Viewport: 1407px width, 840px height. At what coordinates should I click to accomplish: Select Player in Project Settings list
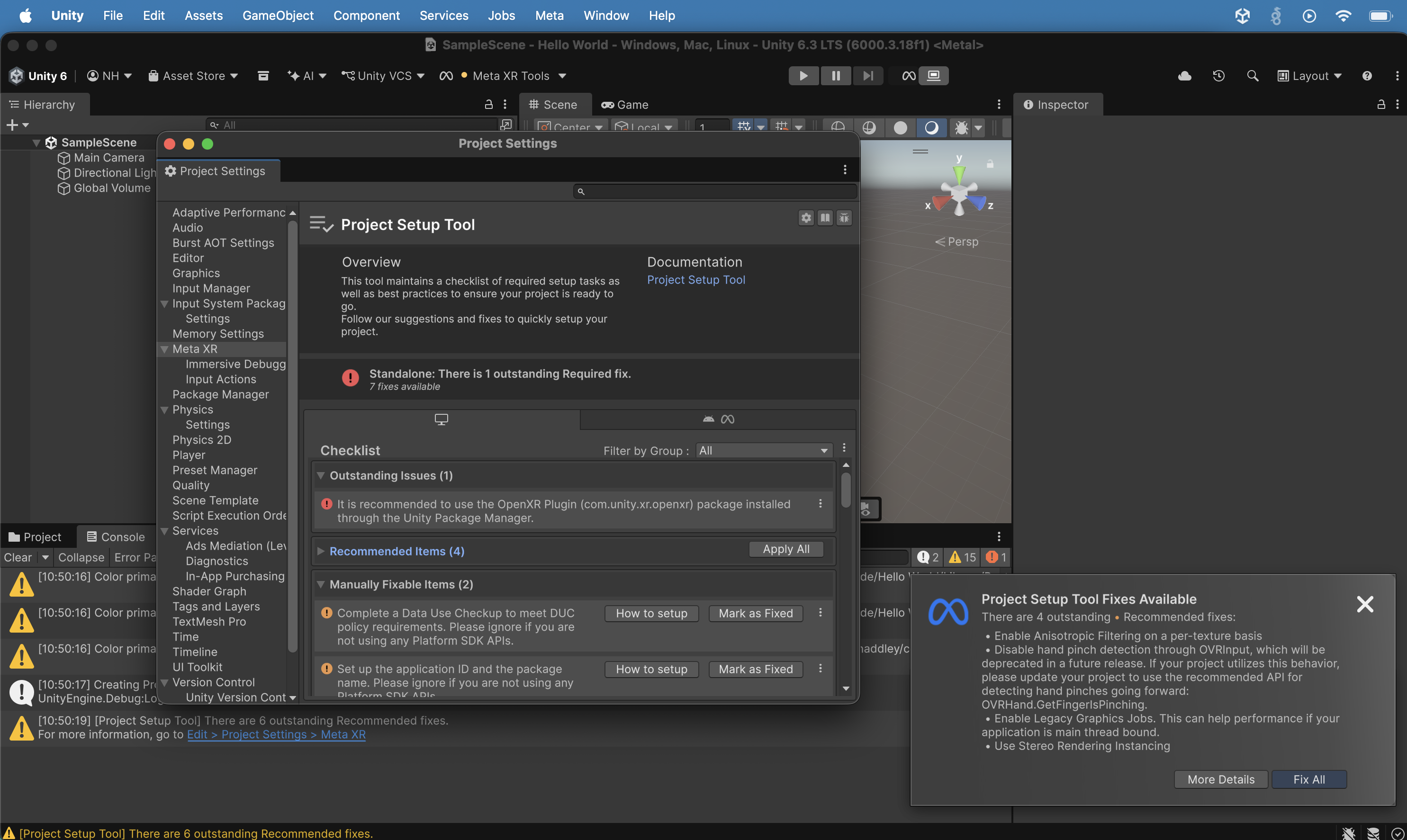(189, 455)
